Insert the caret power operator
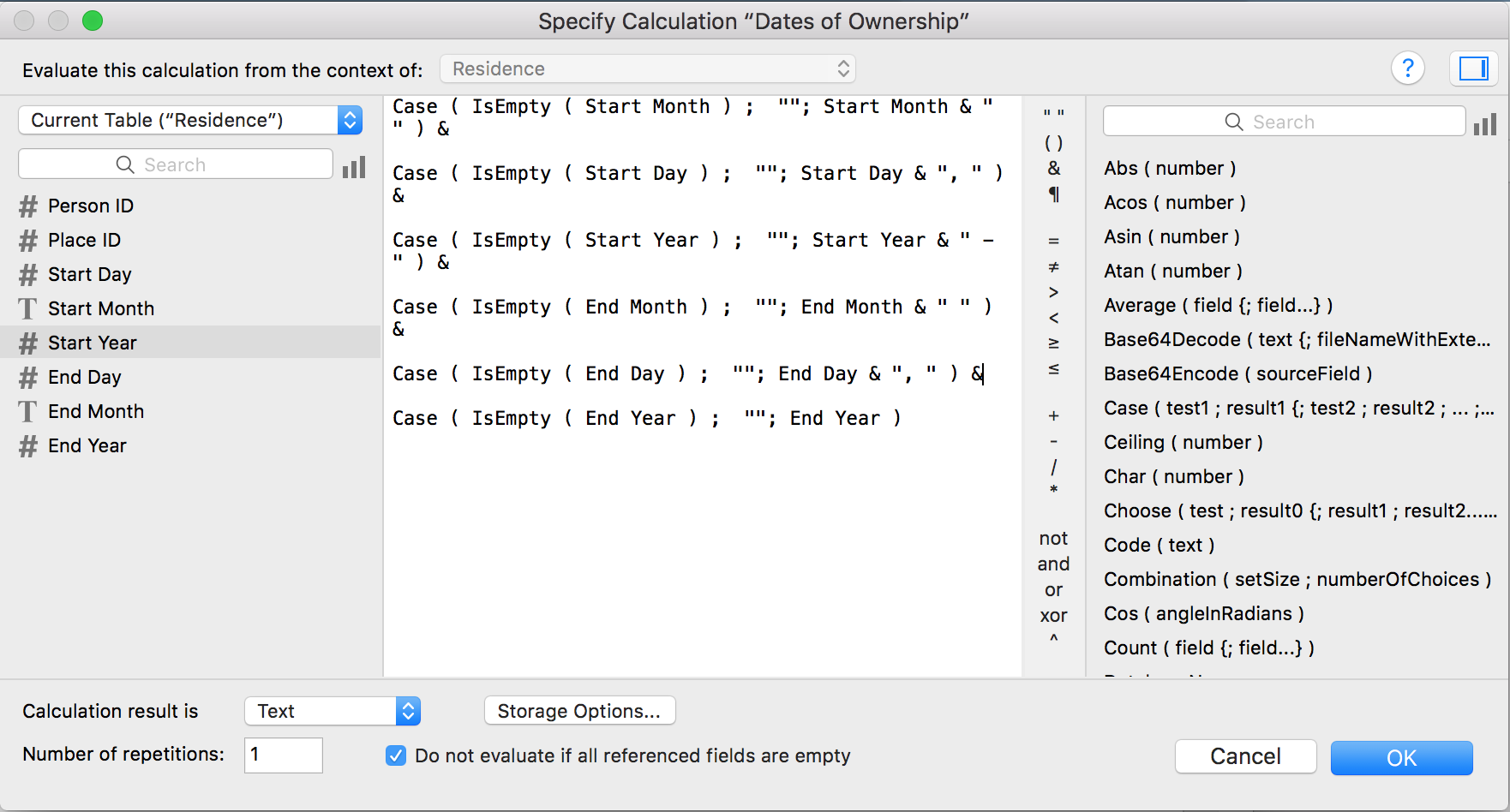 1054,638
